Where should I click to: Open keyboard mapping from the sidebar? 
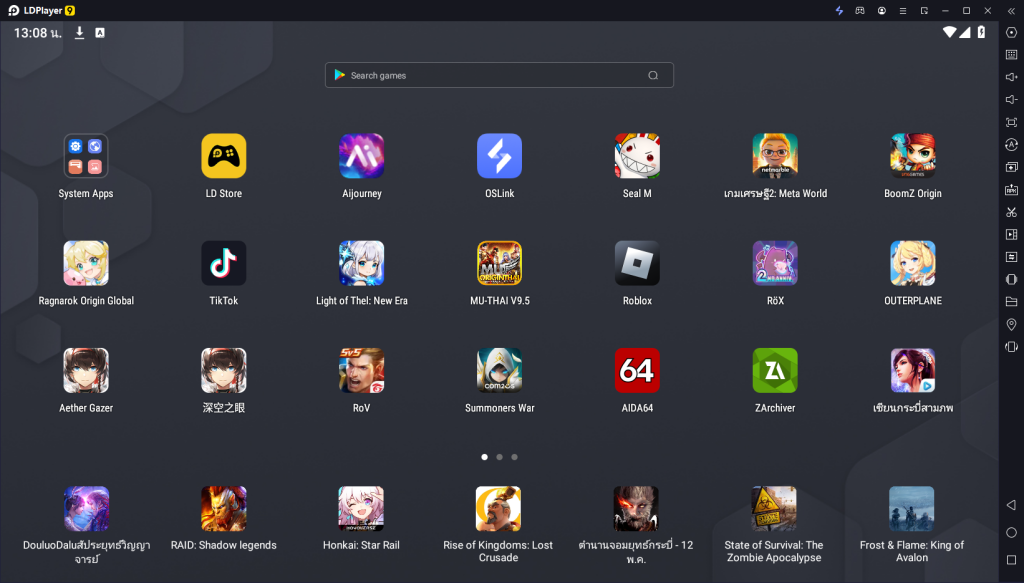[1010, 54]
